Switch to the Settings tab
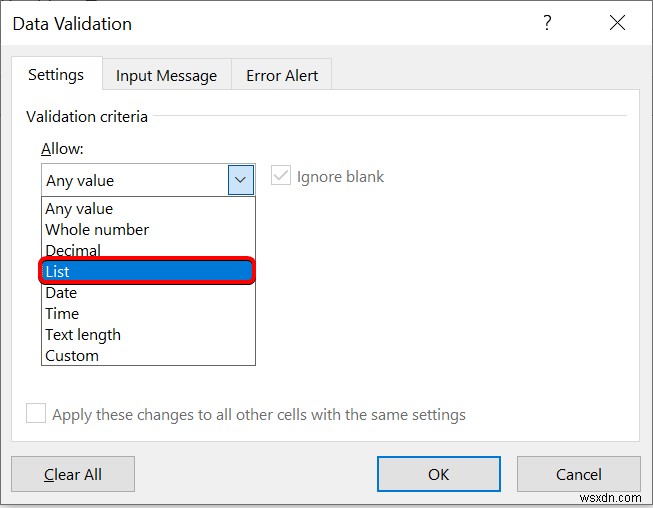 (56, 75)
